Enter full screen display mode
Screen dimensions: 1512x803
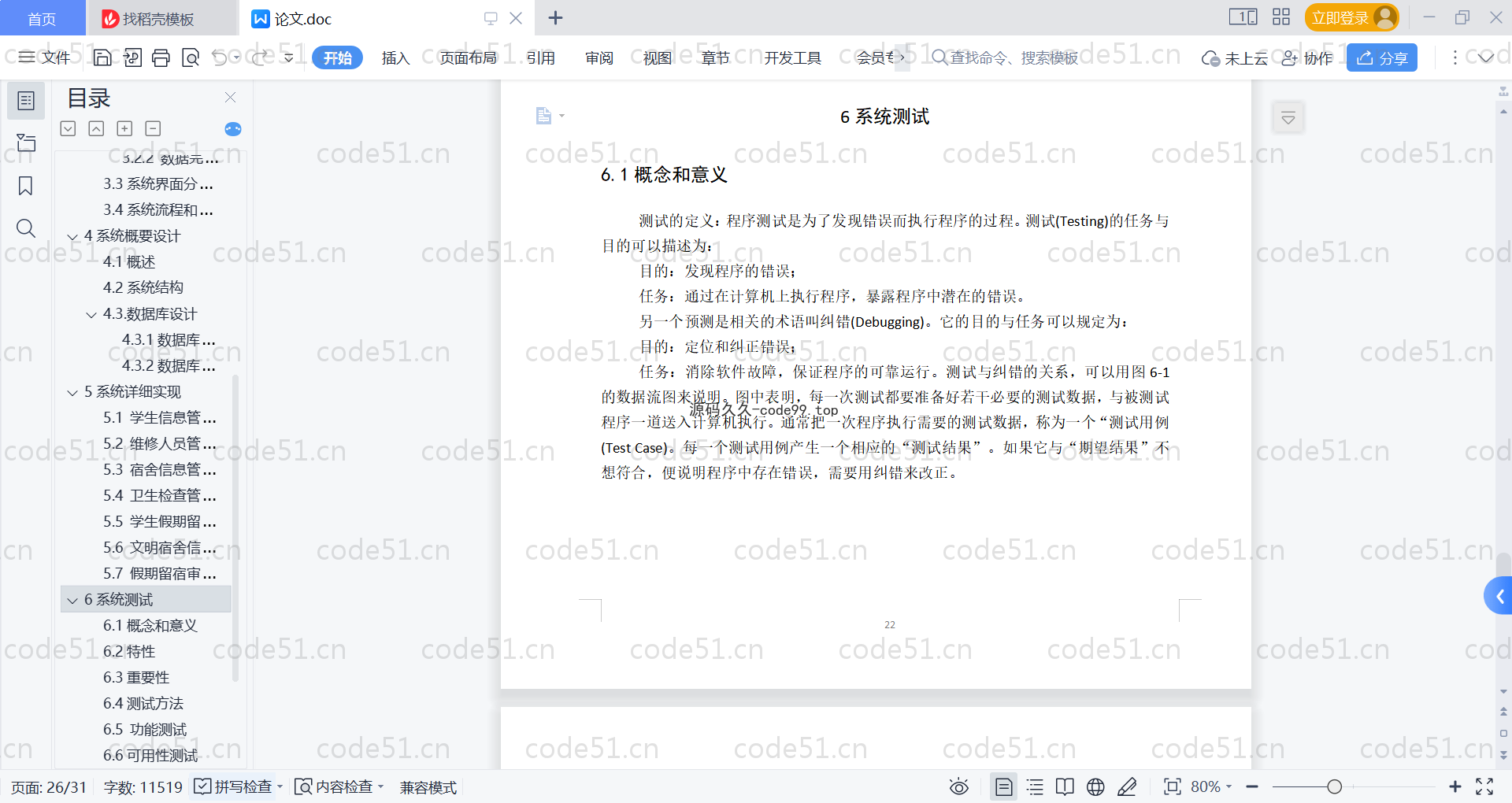(x=1484, y=786)
